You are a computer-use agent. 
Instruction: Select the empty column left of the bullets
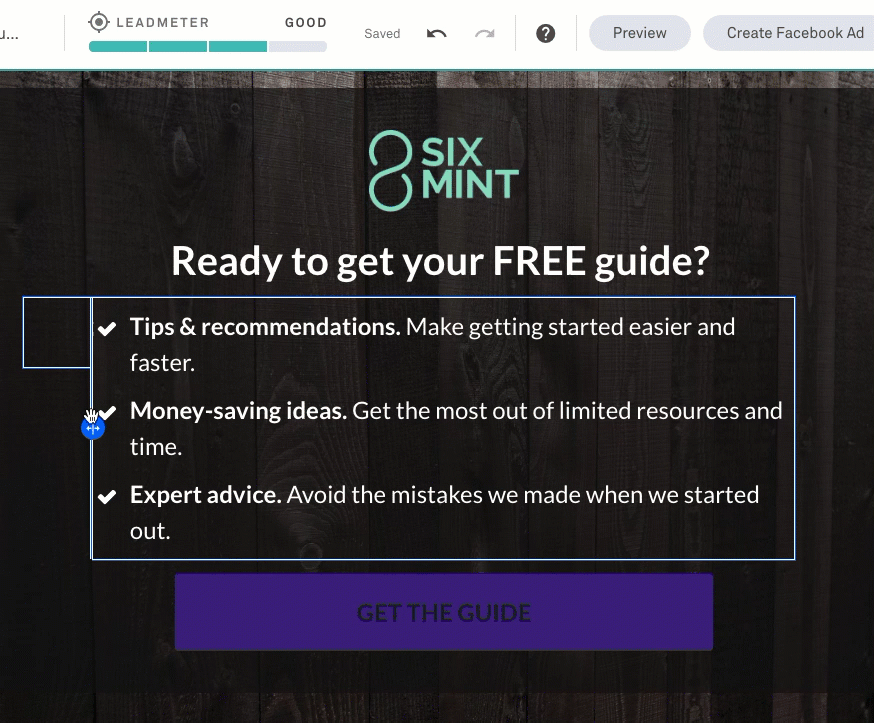[57, 333]
